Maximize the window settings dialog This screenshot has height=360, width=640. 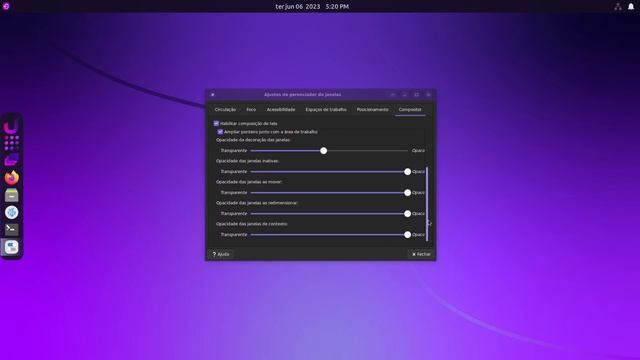tap(416, 95)
